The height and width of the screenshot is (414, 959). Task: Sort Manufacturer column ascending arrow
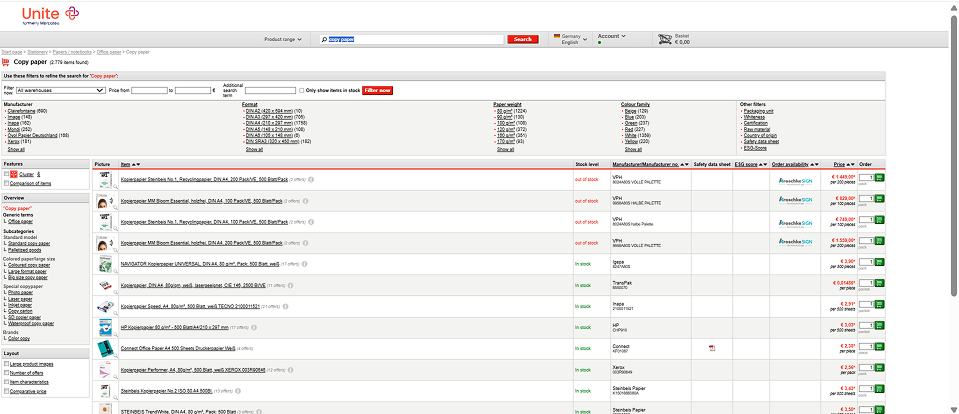682,164
